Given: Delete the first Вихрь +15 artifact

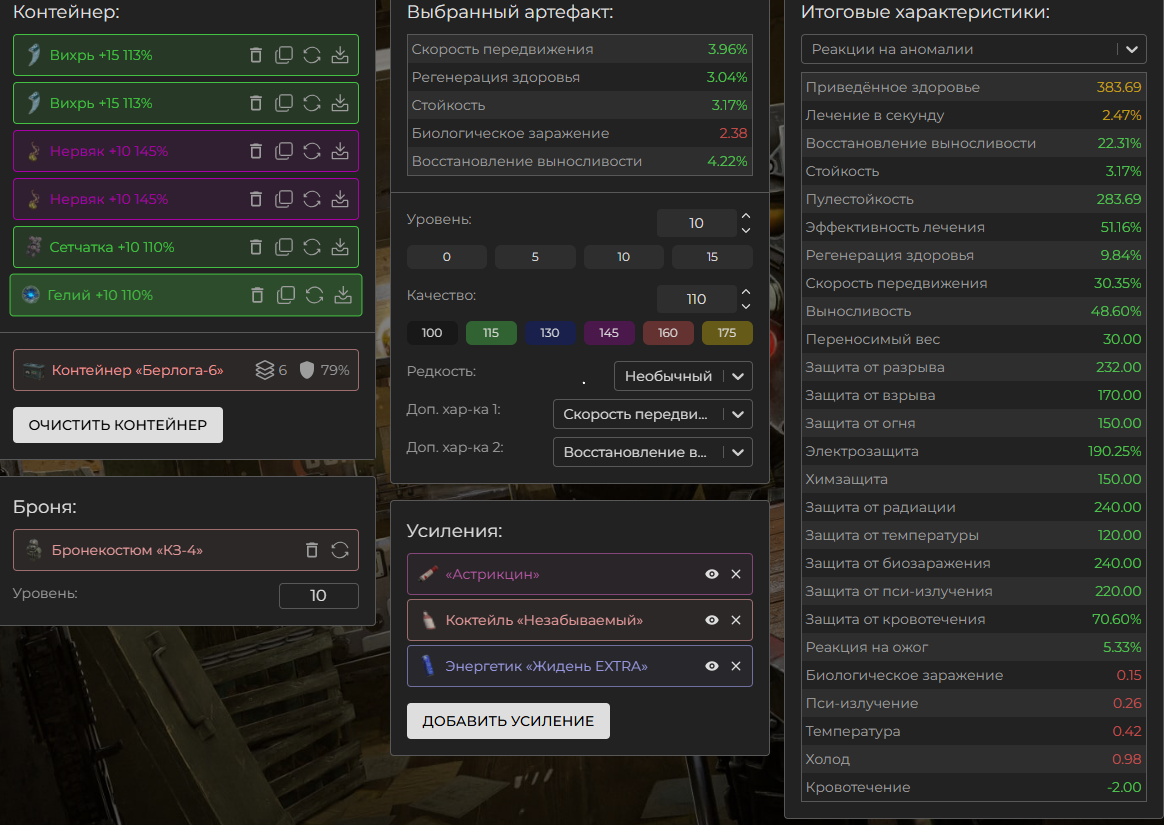Looking at the screenshot, I should (x=256, y=55).
